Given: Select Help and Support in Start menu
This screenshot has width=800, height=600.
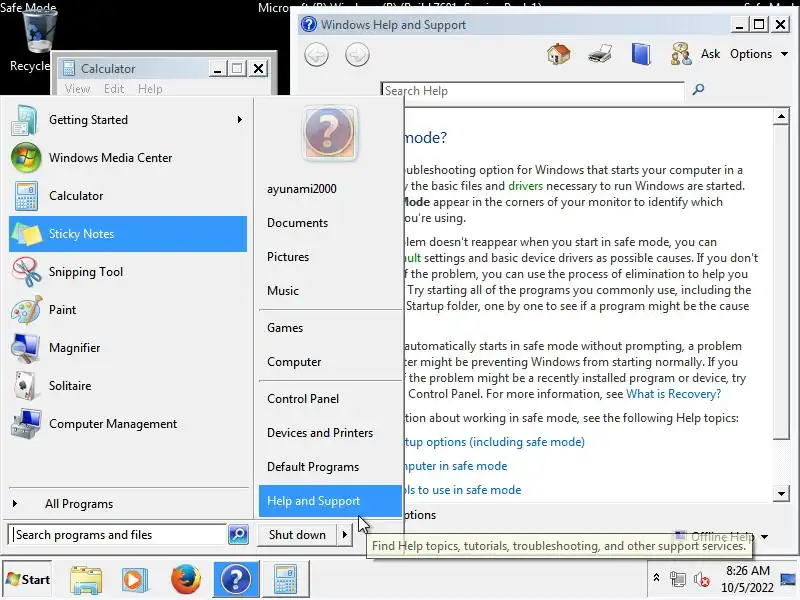Looking at the screenshot, I should pyautogui.click(x=330, y=501).
